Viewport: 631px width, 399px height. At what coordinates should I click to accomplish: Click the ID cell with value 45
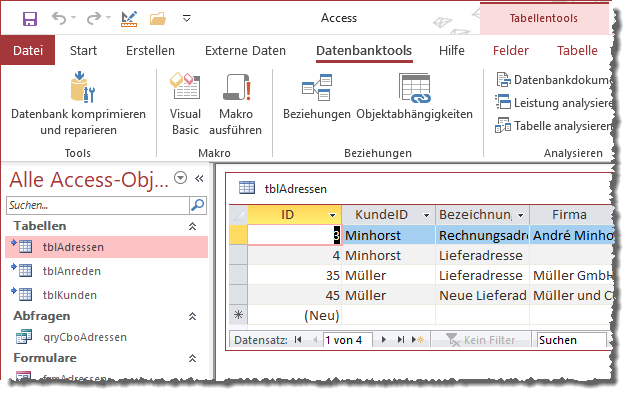[295, 296]
